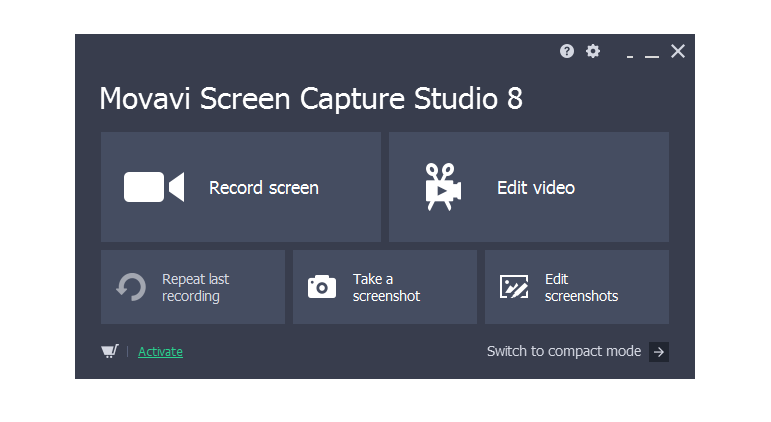Click the camcorder icon on Record screen
This screenshot has width=771, height=422.
tap(154, 187)
